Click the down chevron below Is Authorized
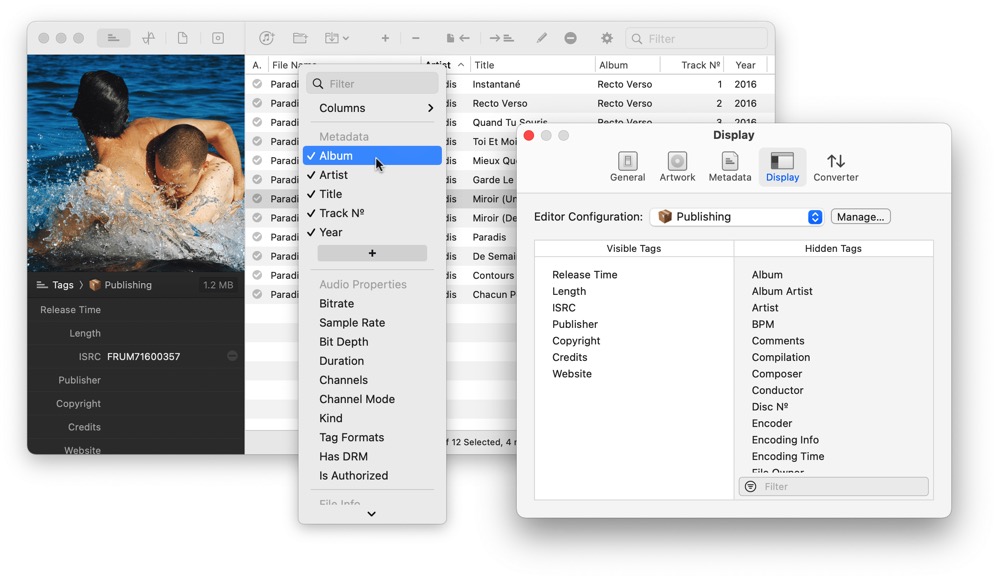This screenshot has width=999, height=578. (371, 513)
